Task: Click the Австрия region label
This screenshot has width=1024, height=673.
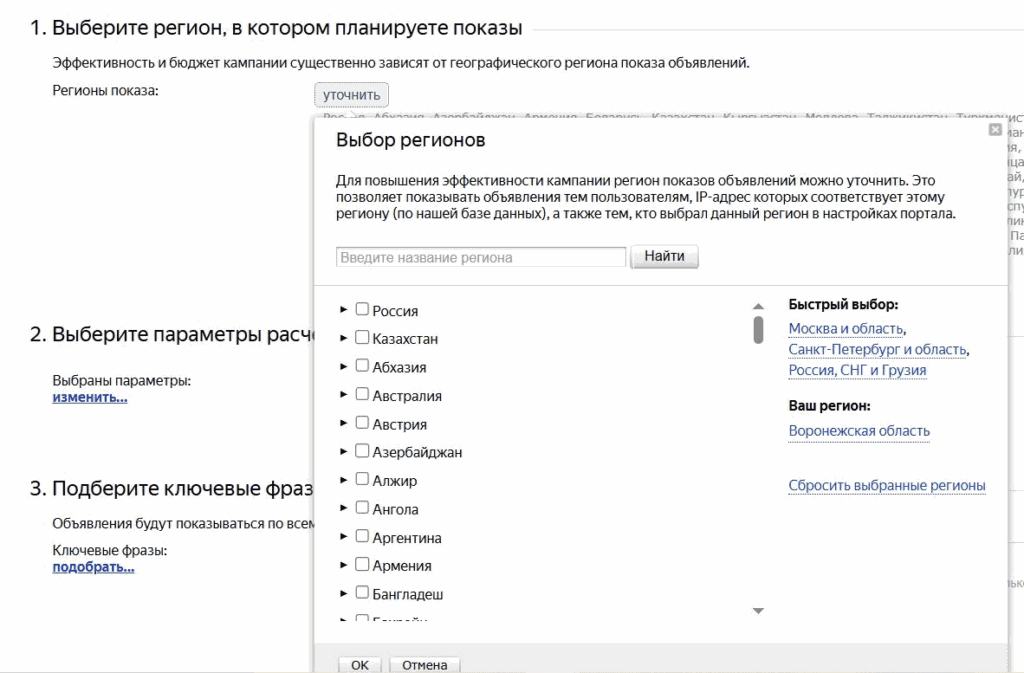Action: 400,424
